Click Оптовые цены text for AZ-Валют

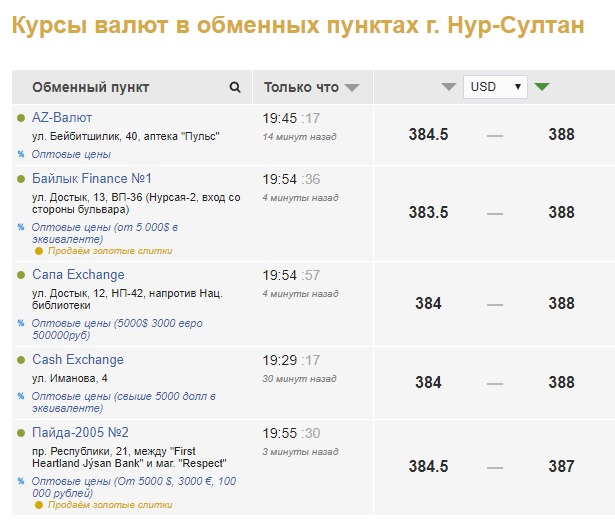pos(71,155)
